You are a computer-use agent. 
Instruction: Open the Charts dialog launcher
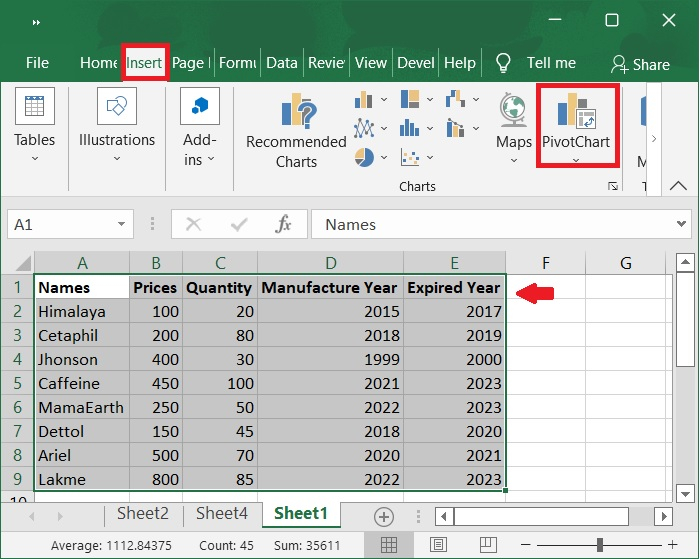pos(612,187)
